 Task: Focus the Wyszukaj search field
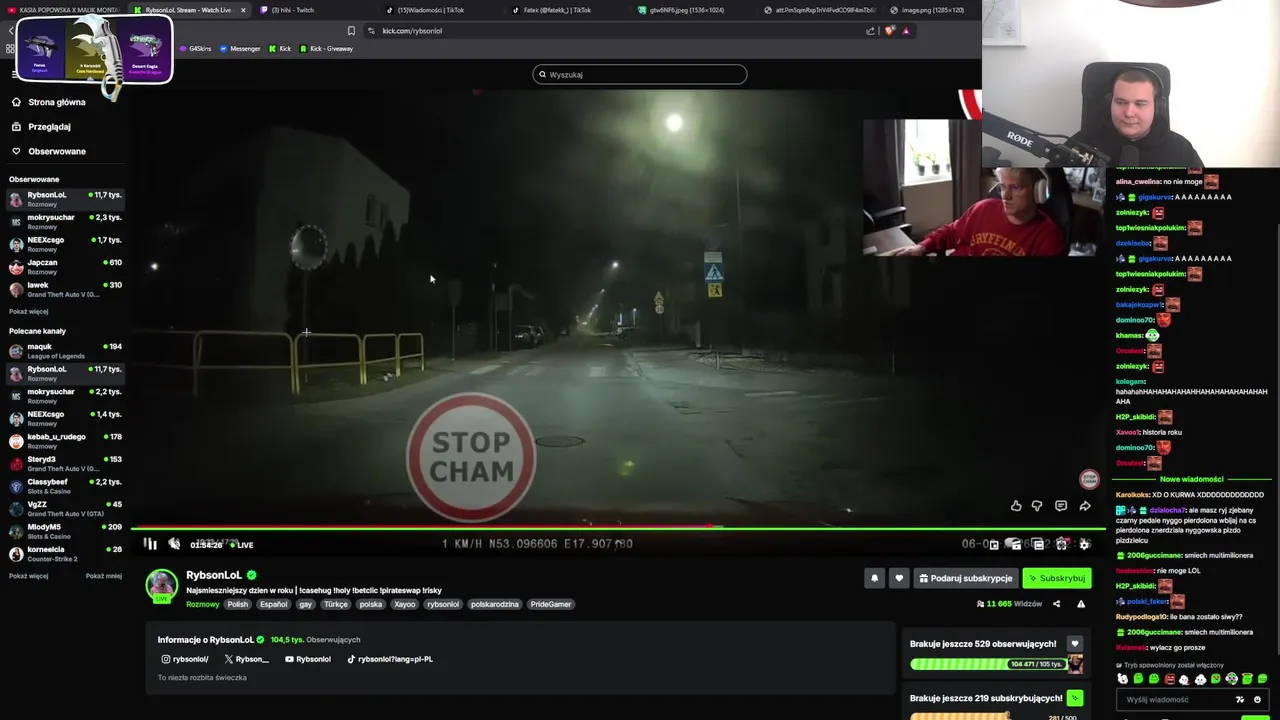click(x=640, y=74)
